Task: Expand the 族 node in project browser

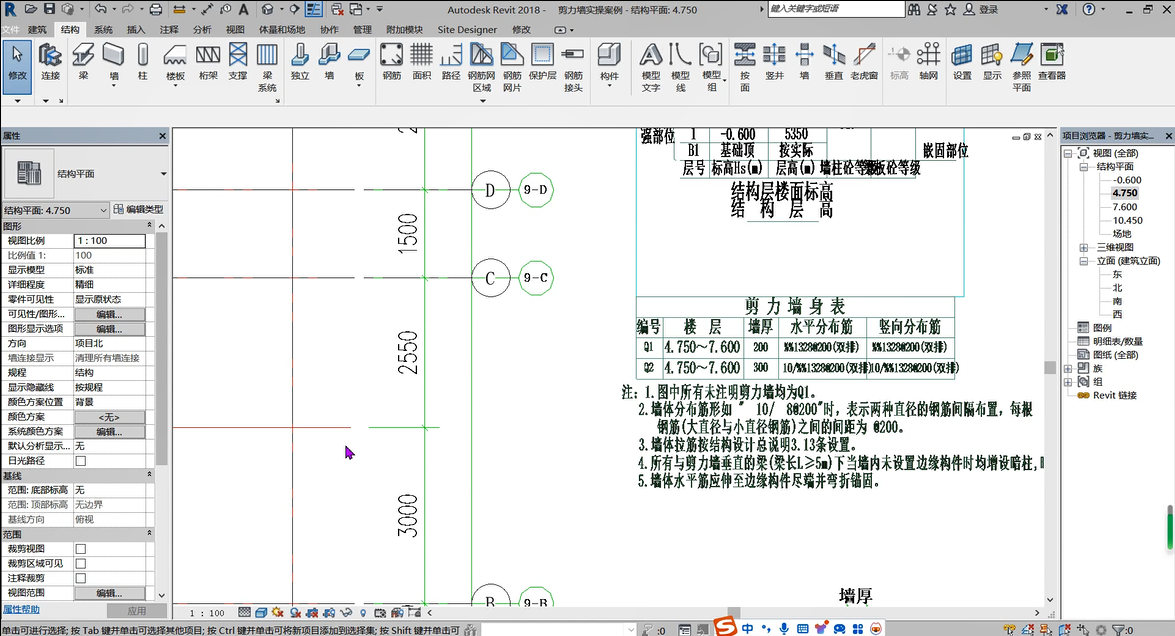Action: tap(1068, 368)
